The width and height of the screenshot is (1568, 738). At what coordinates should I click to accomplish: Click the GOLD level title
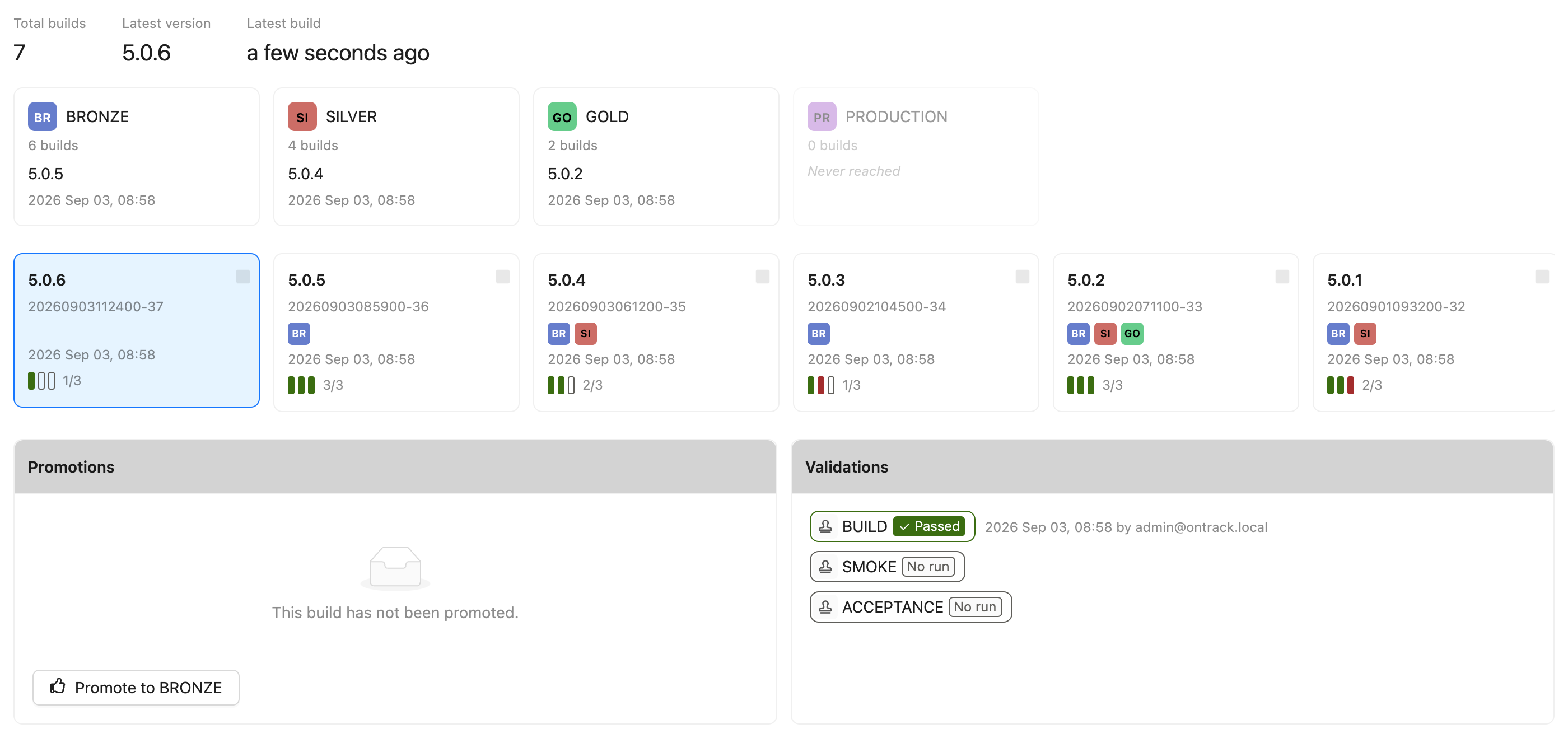(607, 117)
